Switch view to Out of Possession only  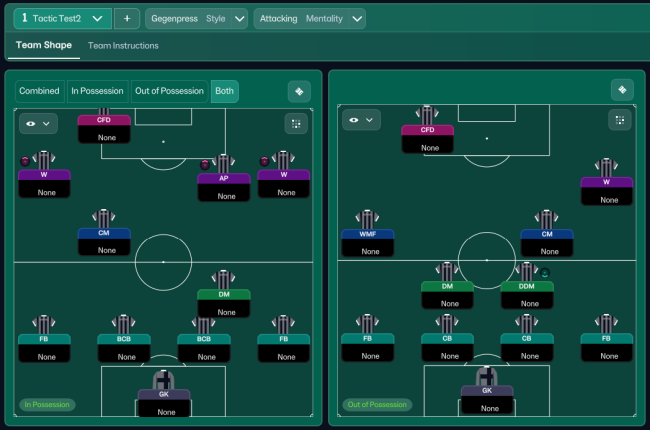(x=169, y=91)
